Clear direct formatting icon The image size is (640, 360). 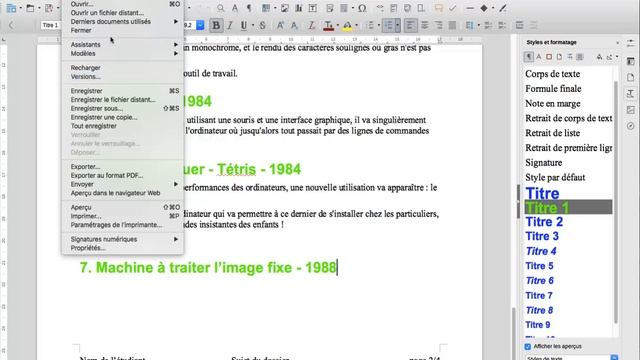[x=311, y=25]
